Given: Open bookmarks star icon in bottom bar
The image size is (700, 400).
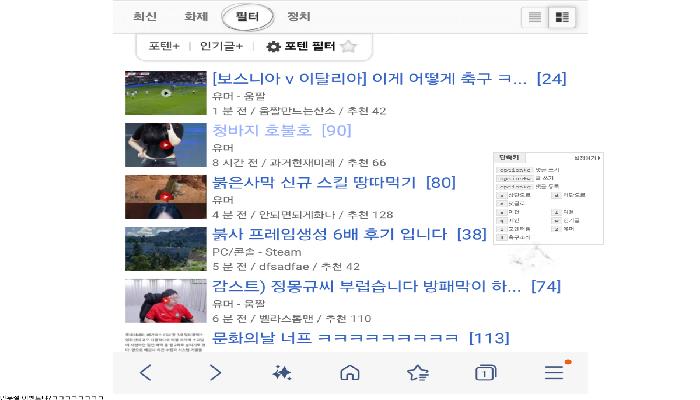Looking at the screenshot, I should (x=418, y=372).
